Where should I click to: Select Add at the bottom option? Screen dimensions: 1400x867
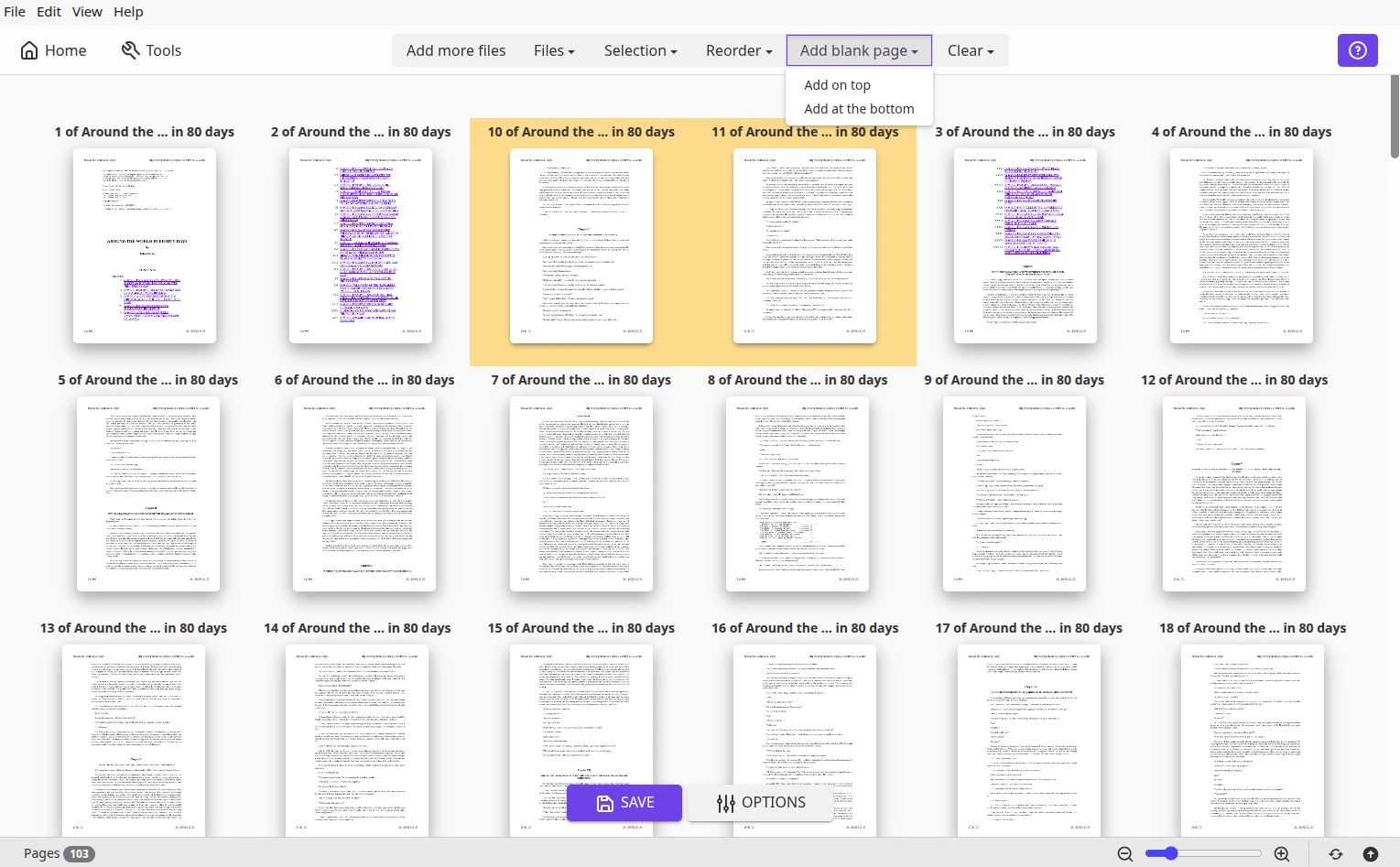click(859, 109)
